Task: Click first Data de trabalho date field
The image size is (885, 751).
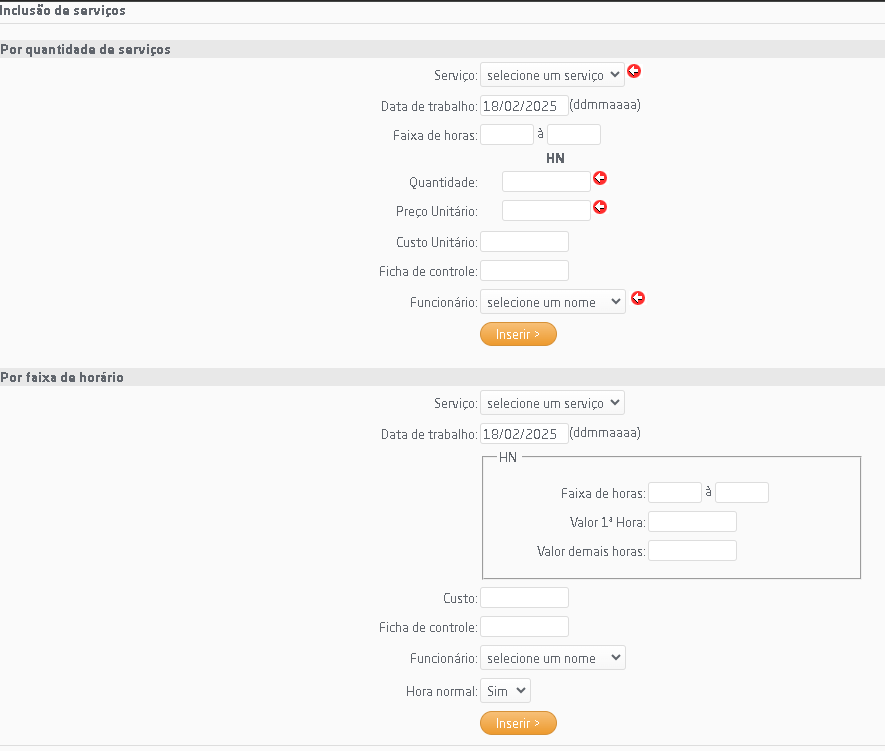Action: click(523, 105)
